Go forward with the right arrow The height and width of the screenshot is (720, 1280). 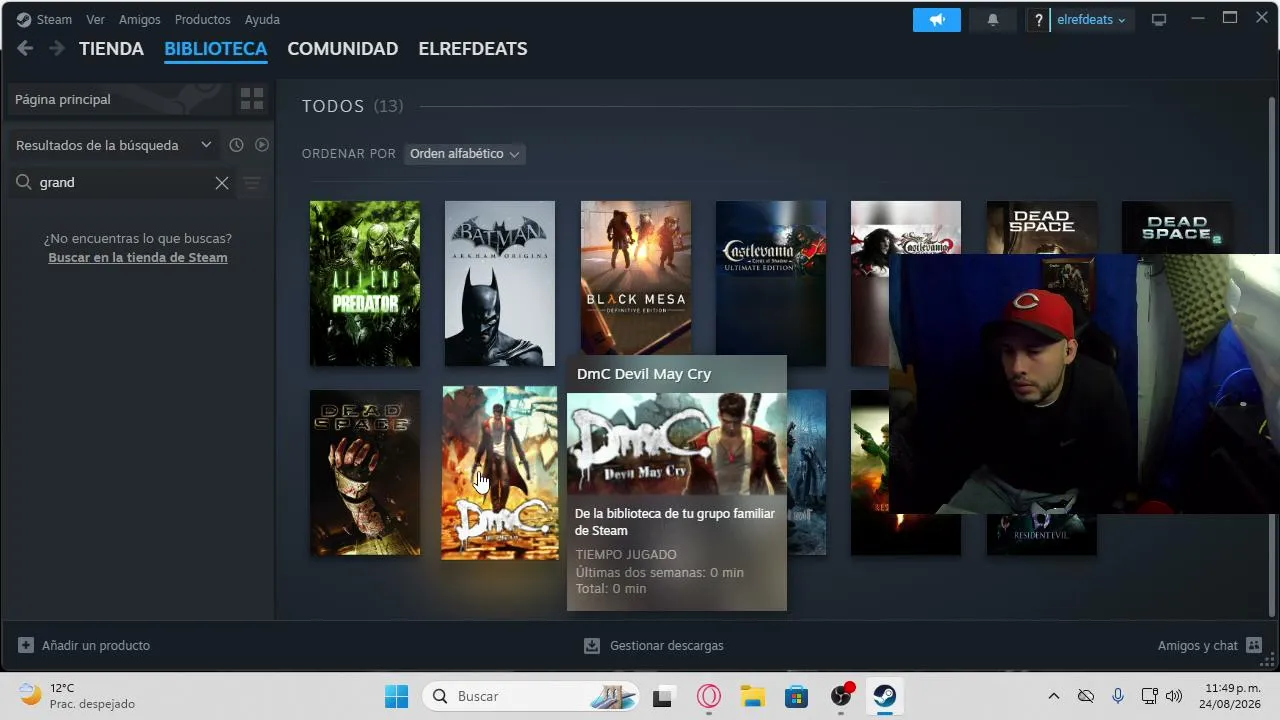tap(57, 48)
